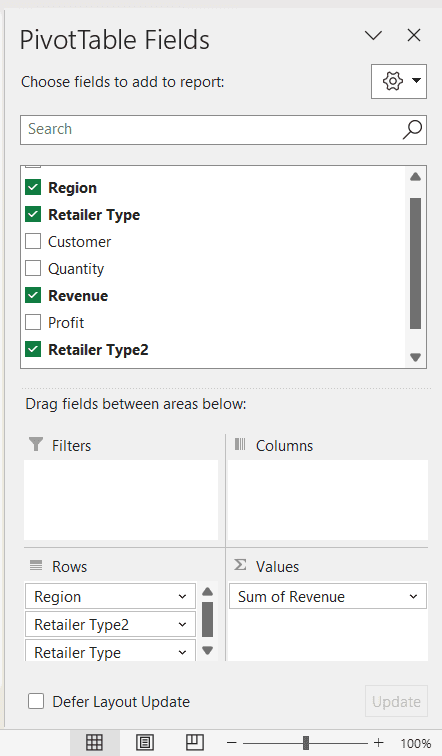Enable Defer Layout Update checkbox
This screenshot has width=442, height=756.
[36, 702]
